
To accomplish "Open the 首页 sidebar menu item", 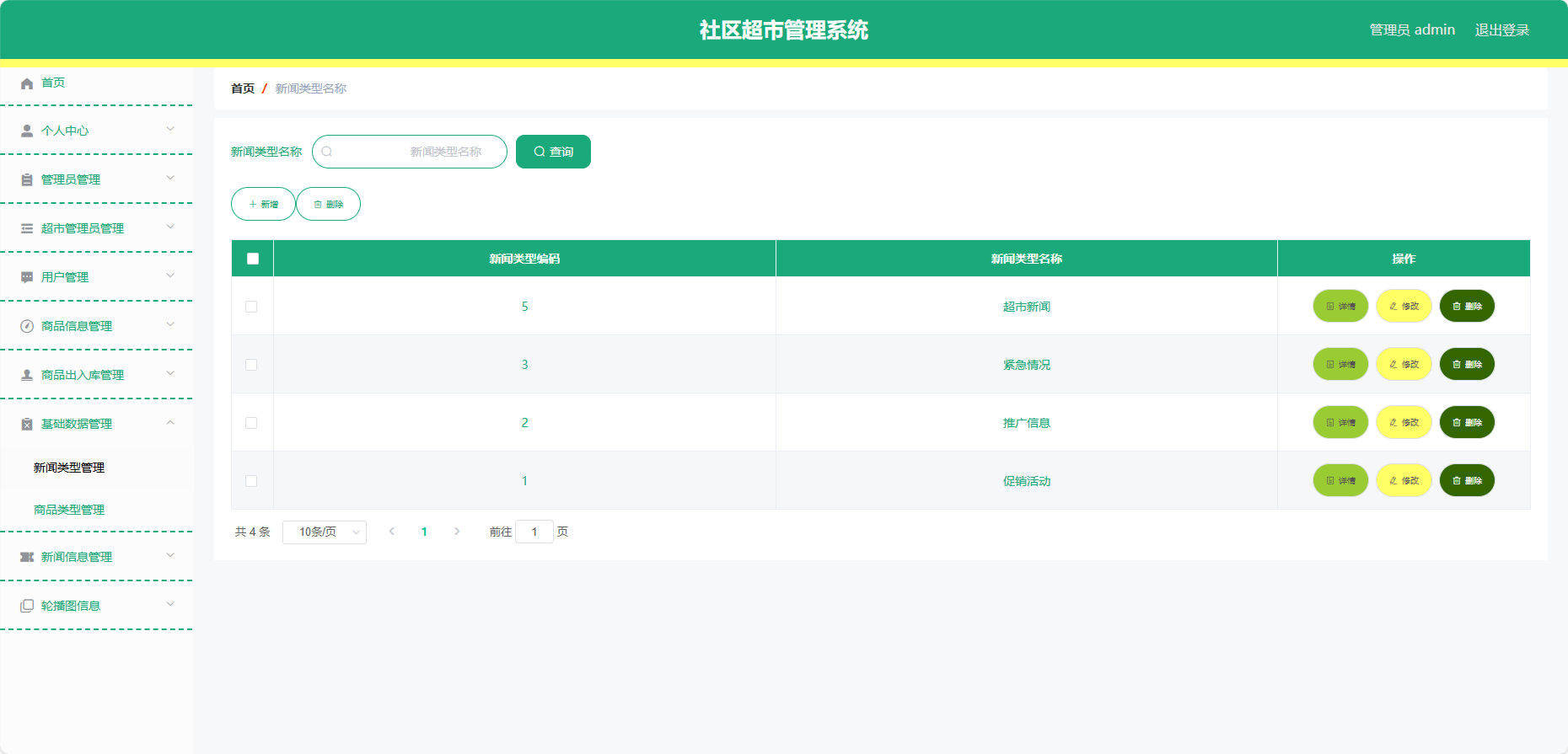I will [x=96, y=83].
